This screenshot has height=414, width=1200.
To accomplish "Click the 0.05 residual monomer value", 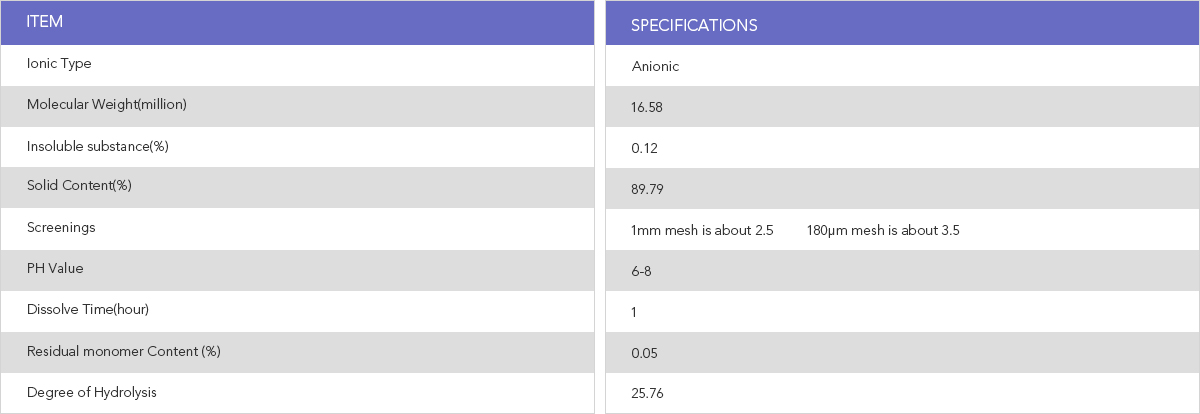I will click(x=645, y=353).
